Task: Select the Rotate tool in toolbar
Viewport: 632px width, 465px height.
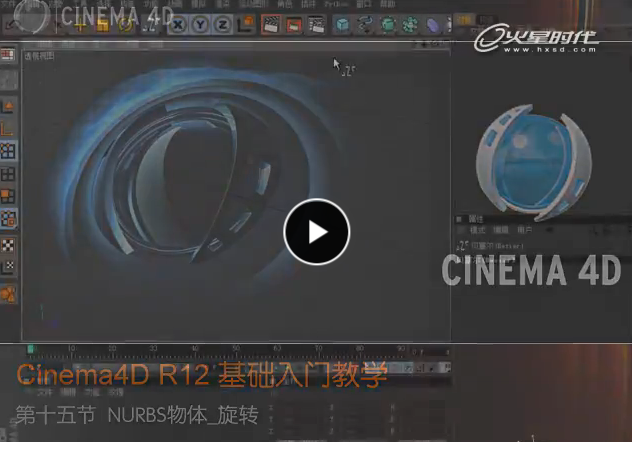Action: [x=126, y=25]
